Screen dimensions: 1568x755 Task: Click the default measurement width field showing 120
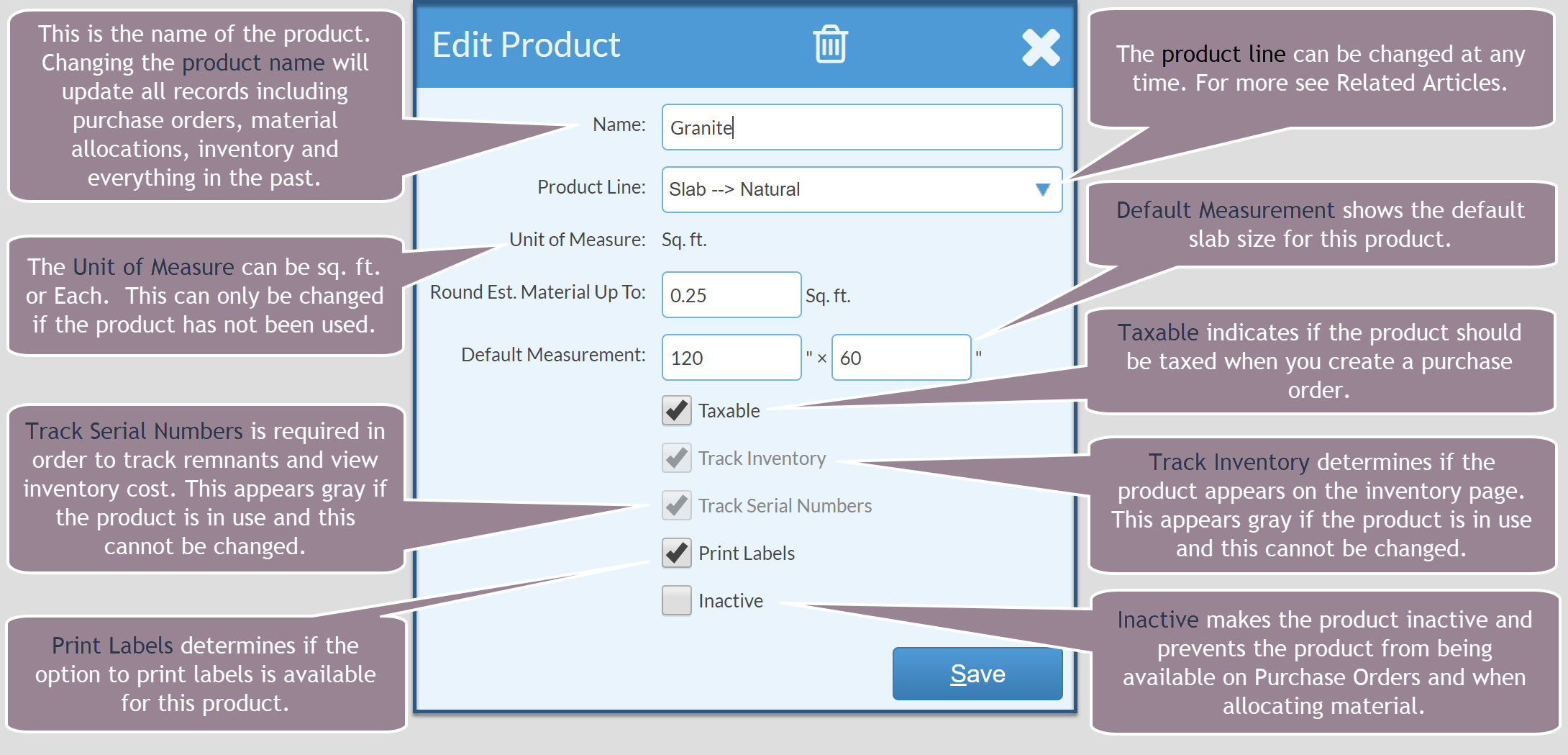click(x=731, y=357)
